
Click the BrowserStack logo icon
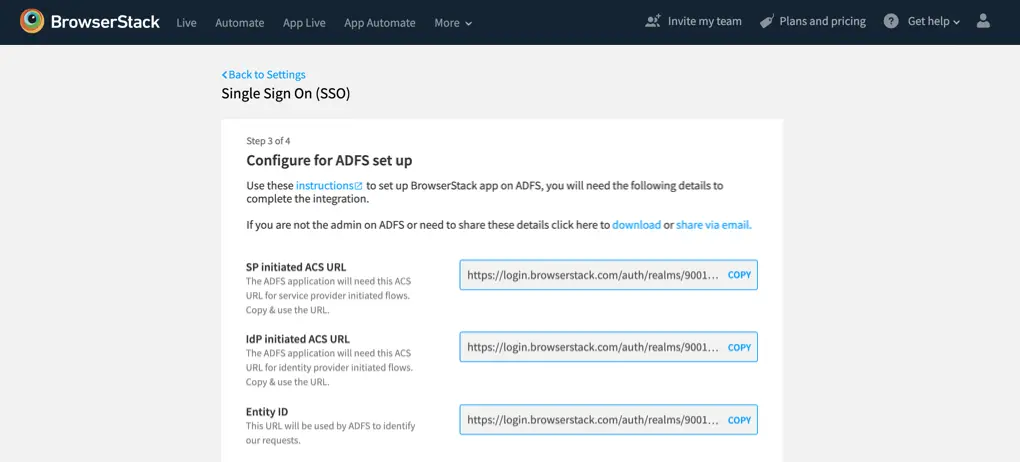tap(32, 21)
